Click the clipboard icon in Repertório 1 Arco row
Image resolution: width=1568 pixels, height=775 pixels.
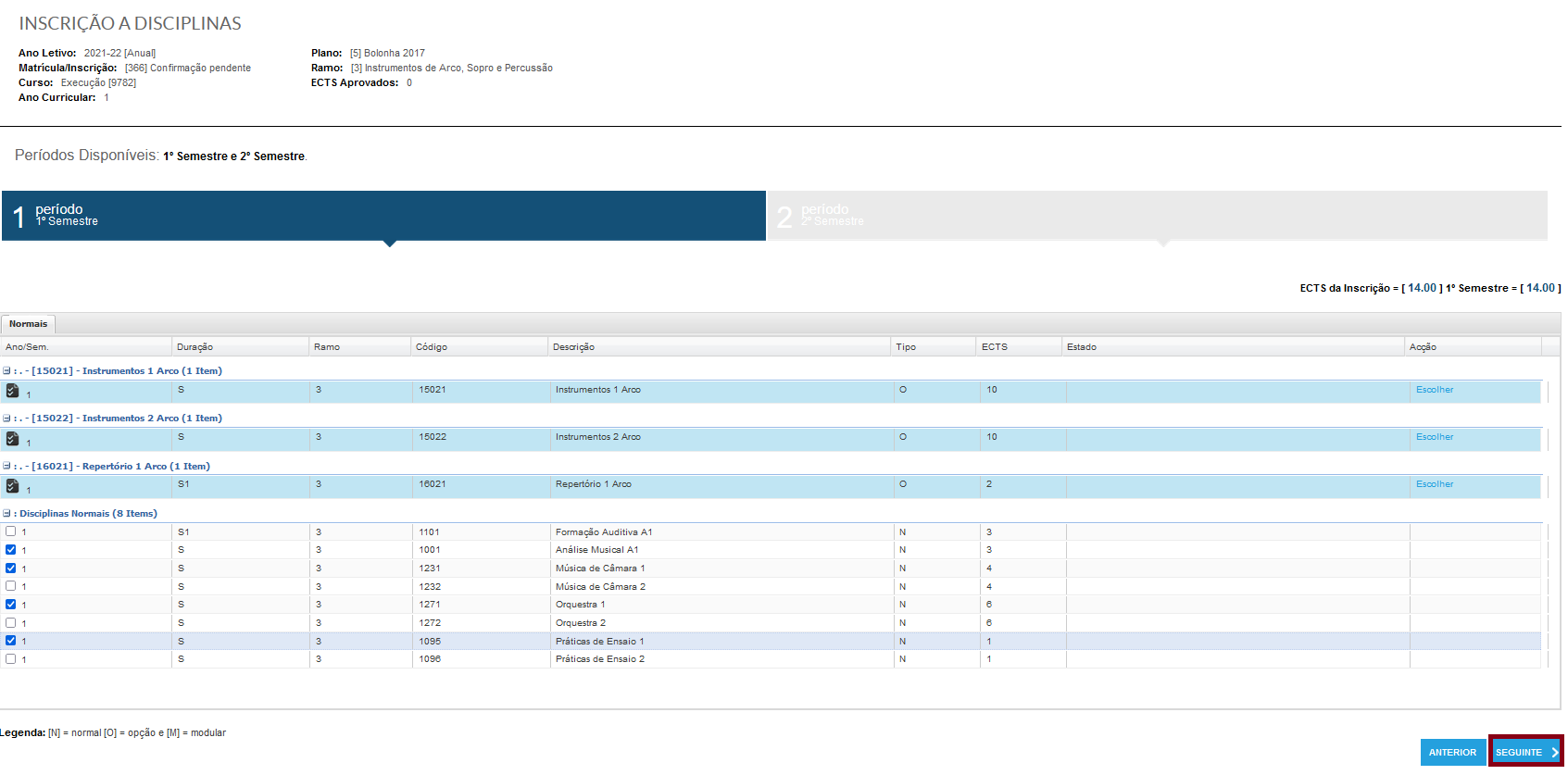click(x=12, y=485)
